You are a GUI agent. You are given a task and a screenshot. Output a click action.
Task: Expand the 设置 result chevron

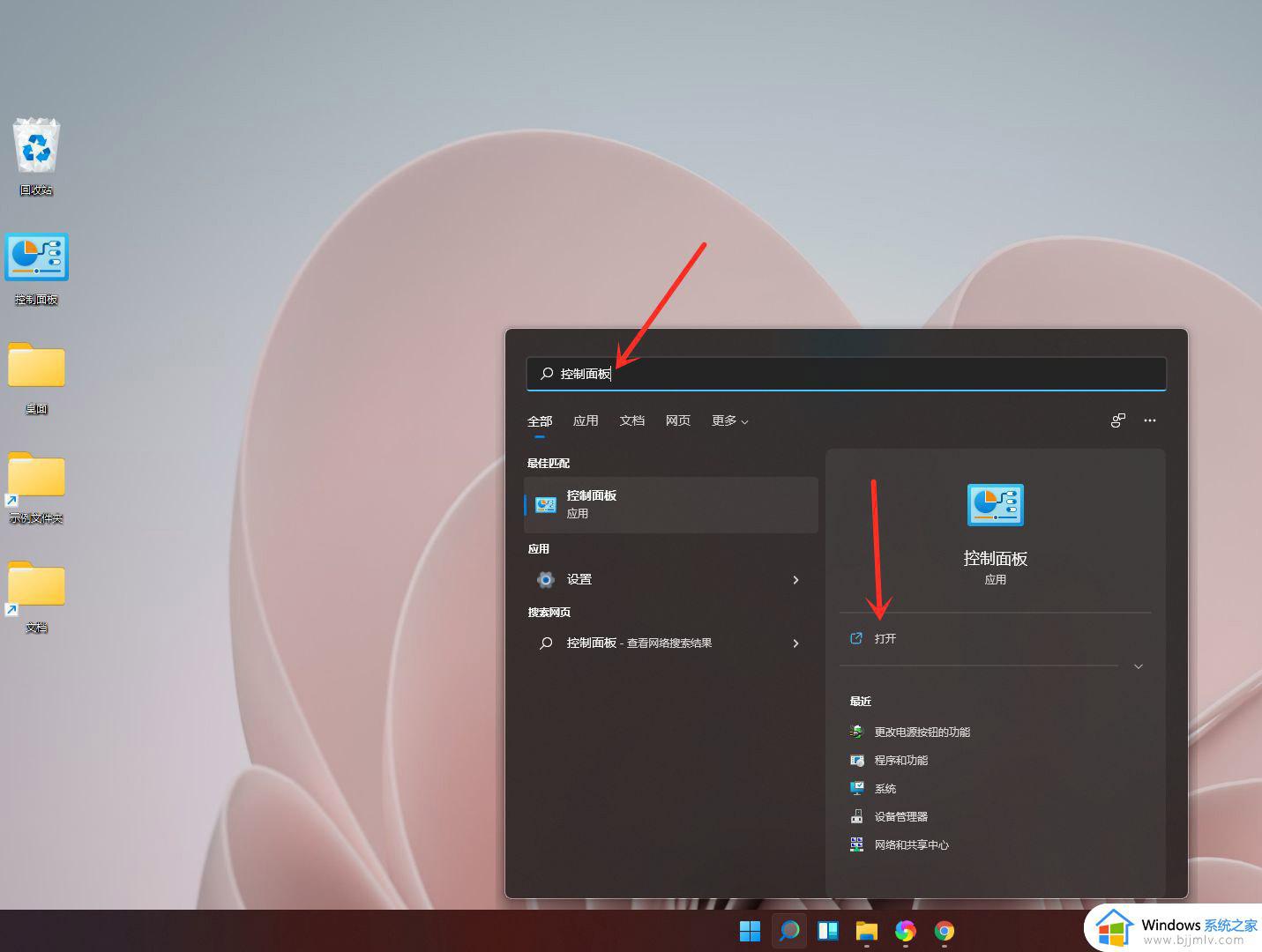coord(795,579)
